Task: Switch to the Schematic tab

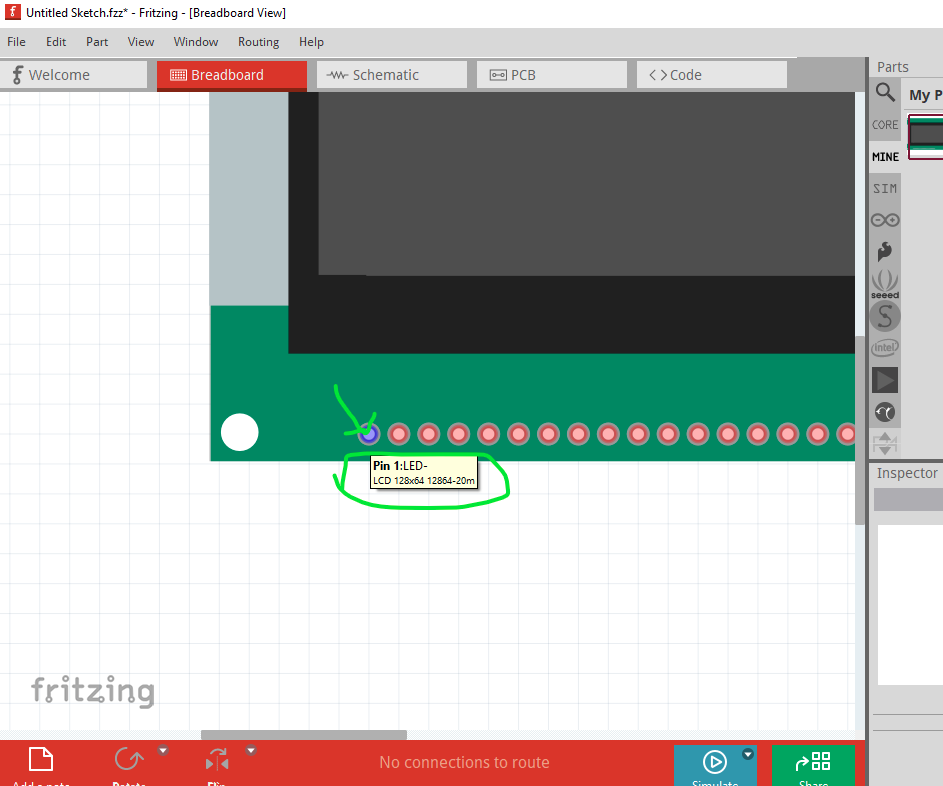Action: [x=392, y=75]
